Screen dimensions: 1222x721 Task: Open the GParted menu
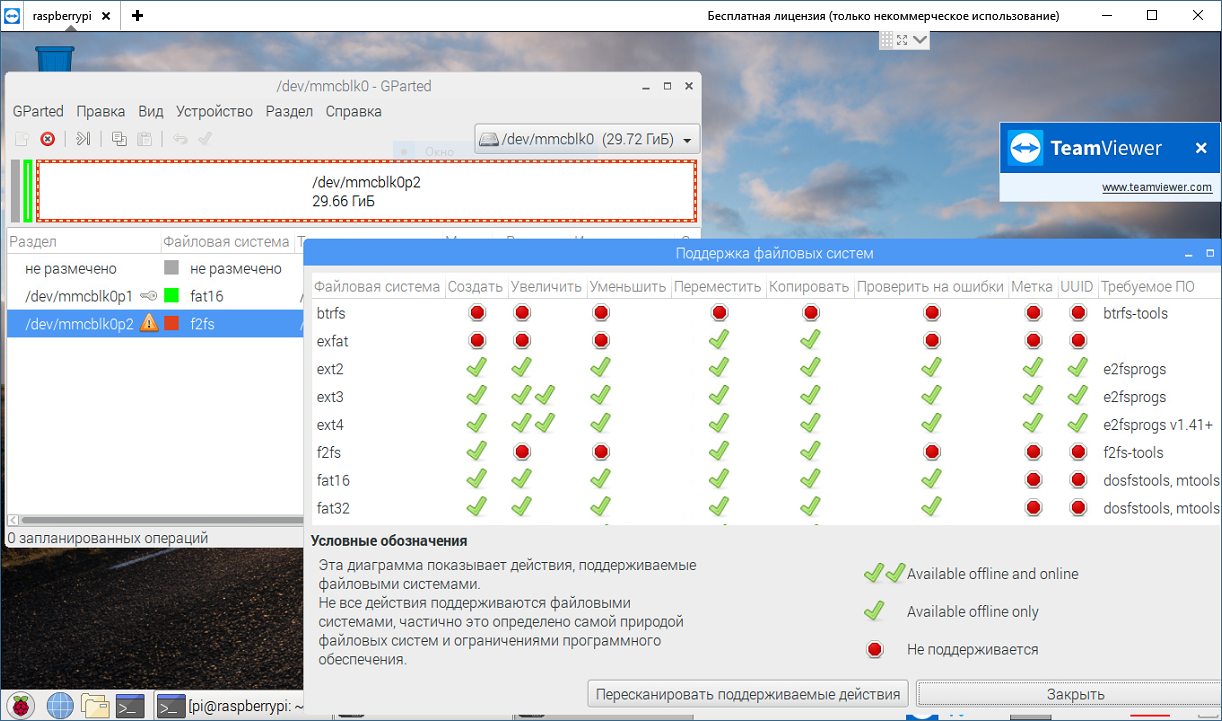(38, 111)
